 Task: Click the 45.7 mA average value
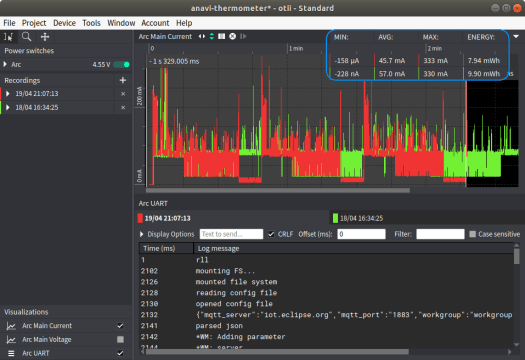pos(392,61)
